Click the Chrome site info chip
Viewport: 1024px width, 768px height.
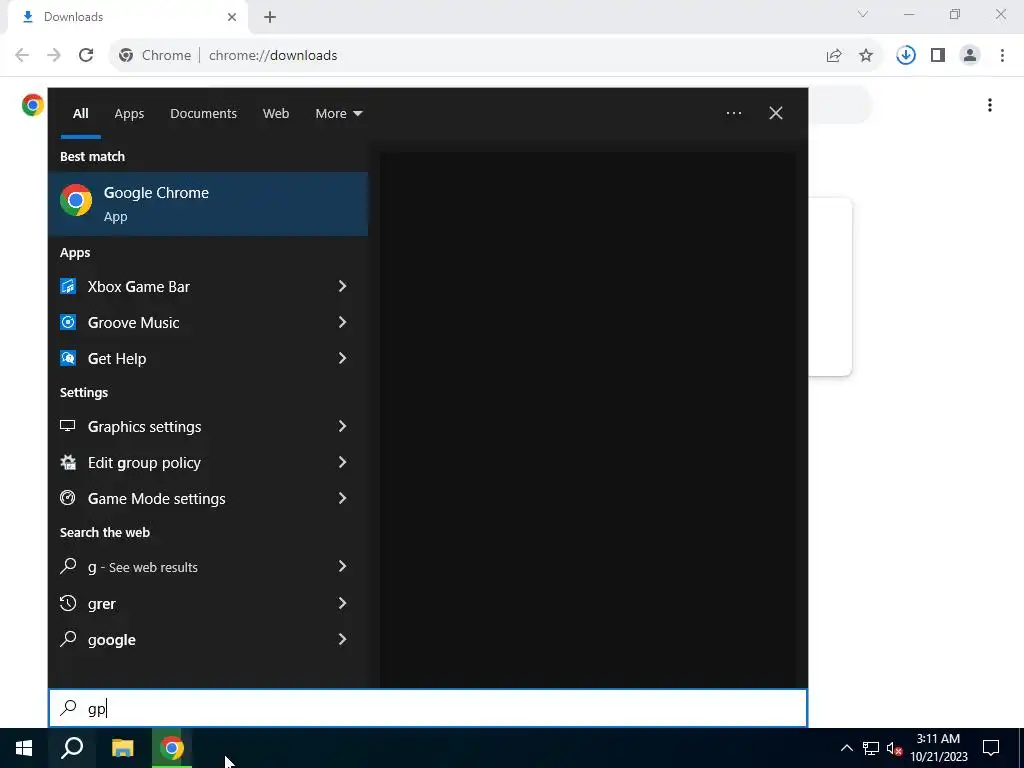click(155, 56)
